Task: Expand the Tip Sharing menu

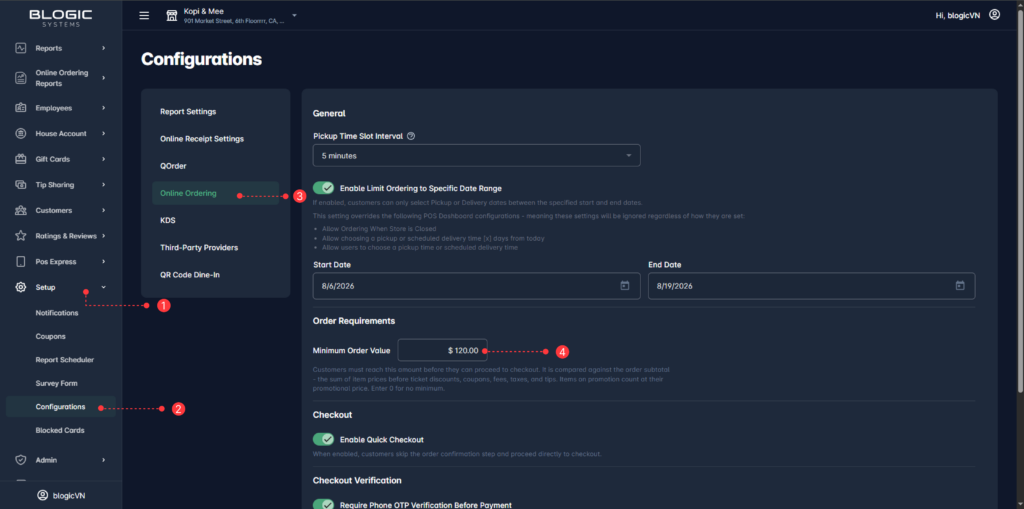Action: (x=103, y=185)
